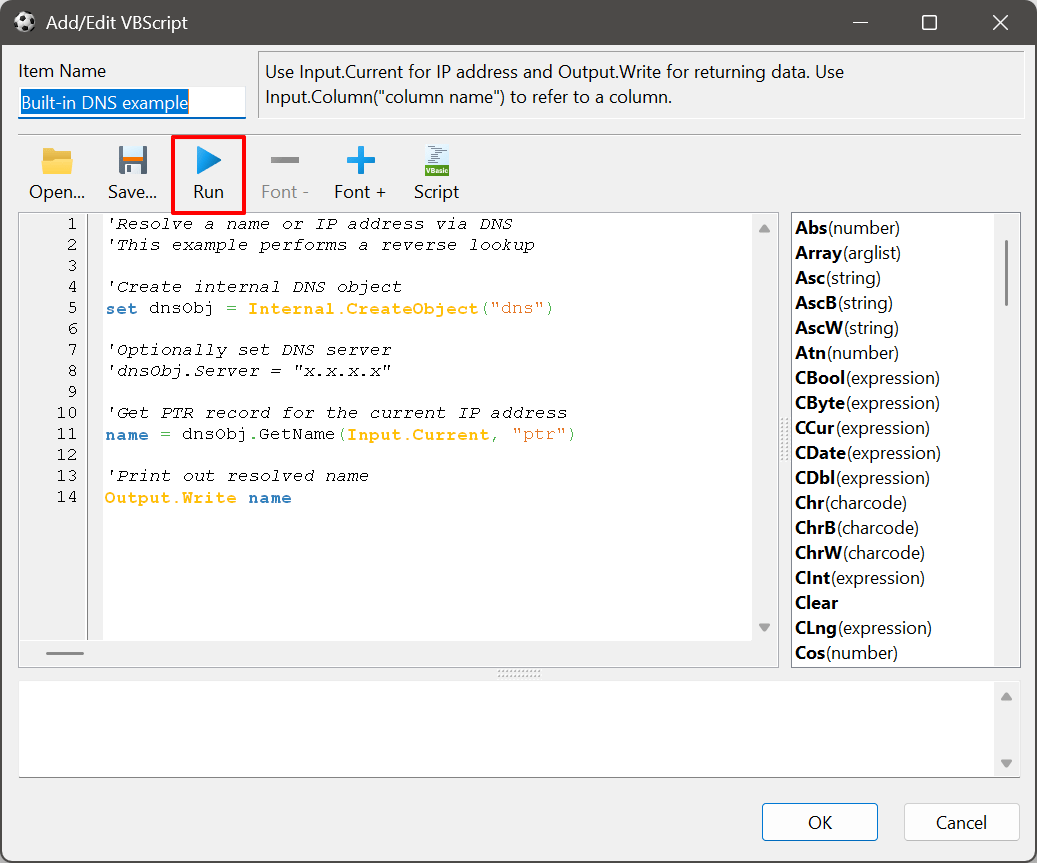The image size is (1037, 863).
Task: Open a script file with the folder icon
Action: point(56,172)
